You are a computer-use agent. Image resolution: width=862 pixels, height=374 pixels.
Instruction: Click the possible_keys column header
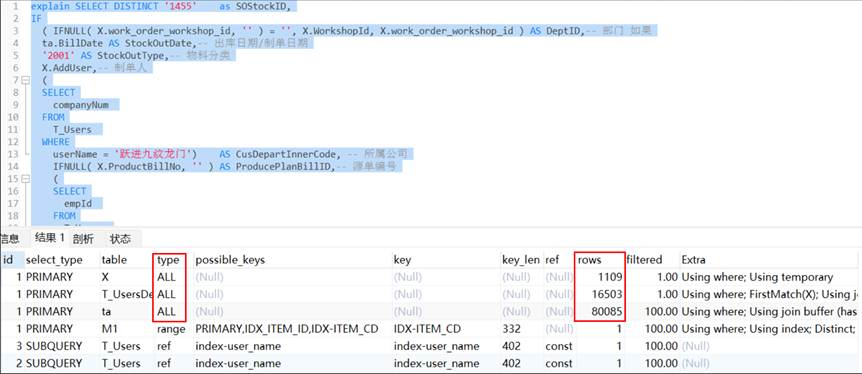tap(230, 260)
